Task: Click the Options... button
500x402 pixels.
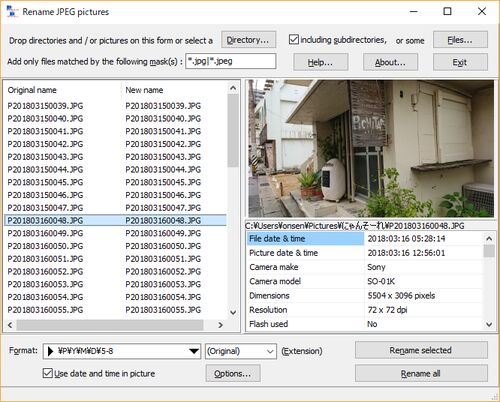Action: tap(233, 373)
